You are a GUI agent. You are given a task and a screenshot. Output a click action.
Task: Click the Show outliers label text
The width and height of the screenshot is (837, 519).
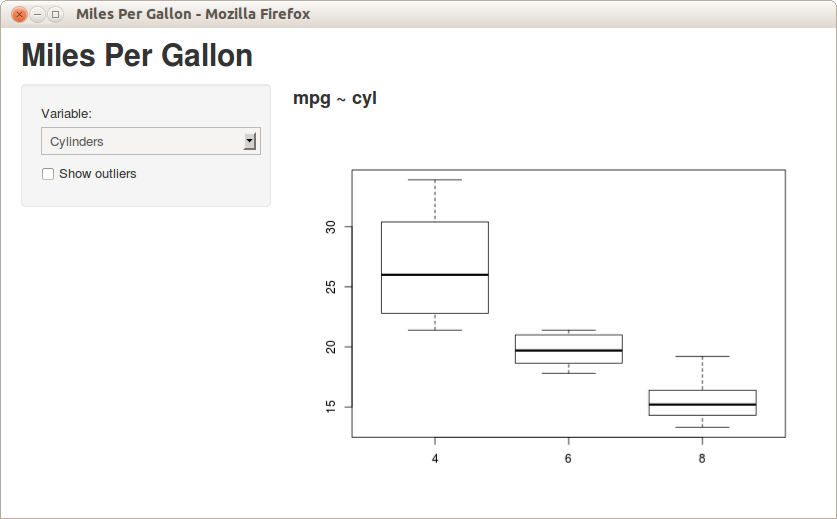coord(98,174)
